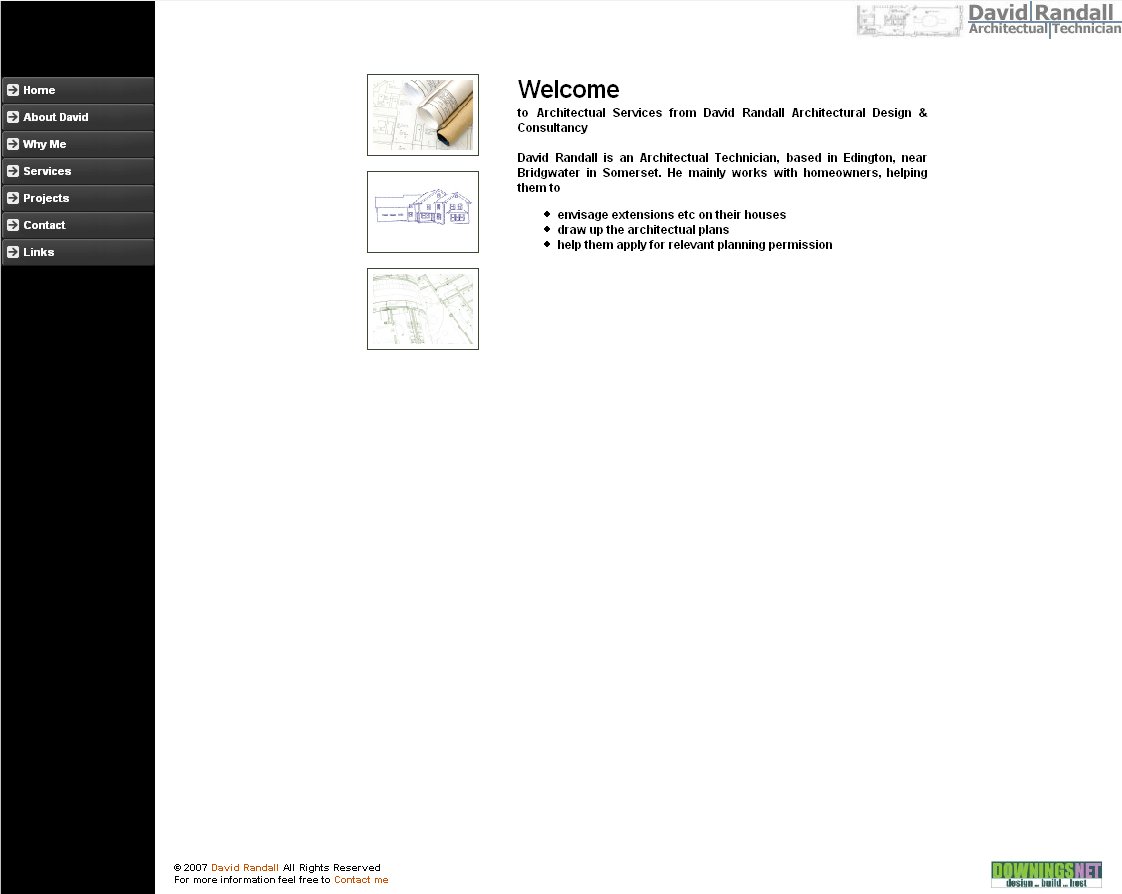The width and height of the screenshot is (1122, 894).
Task: View the curved floor plan thumbnail
Action: [x=423, y=309]
